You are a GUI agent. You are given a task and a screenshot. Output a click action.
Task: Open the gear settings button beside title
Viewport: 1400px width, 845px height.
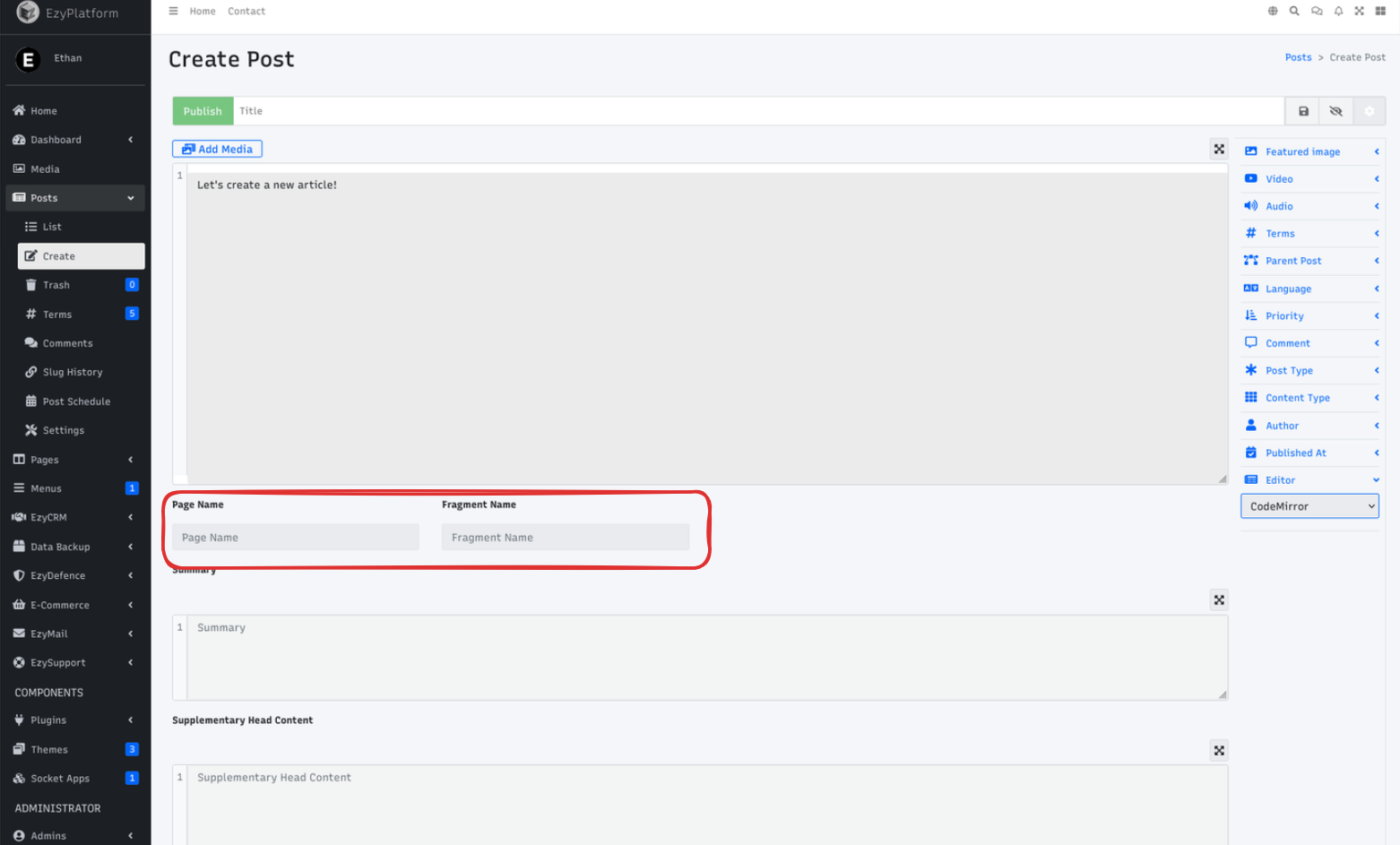(x=1369, y=111)
